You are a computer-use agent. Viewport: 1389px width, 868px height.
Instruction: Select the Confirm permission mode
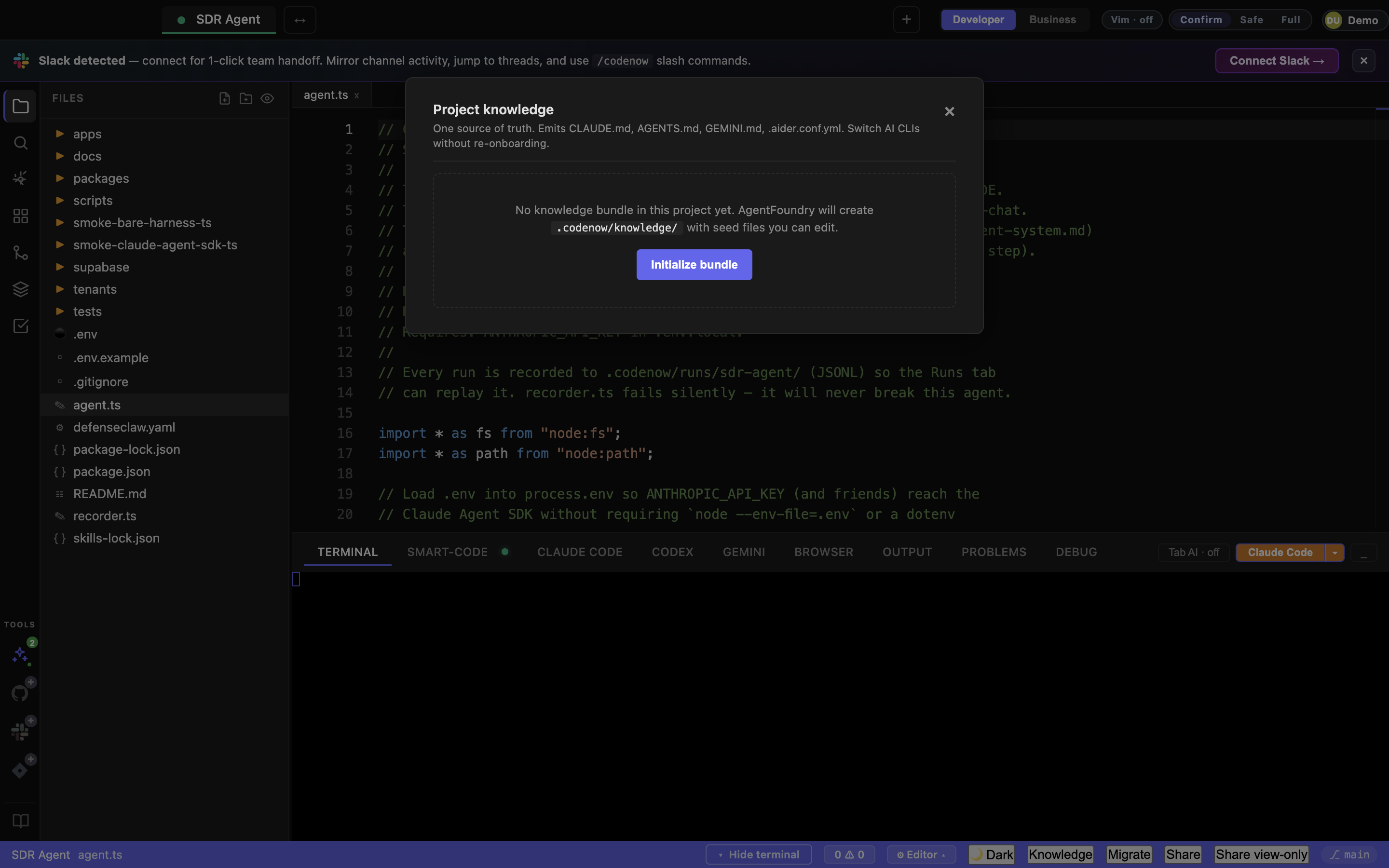1201,19
